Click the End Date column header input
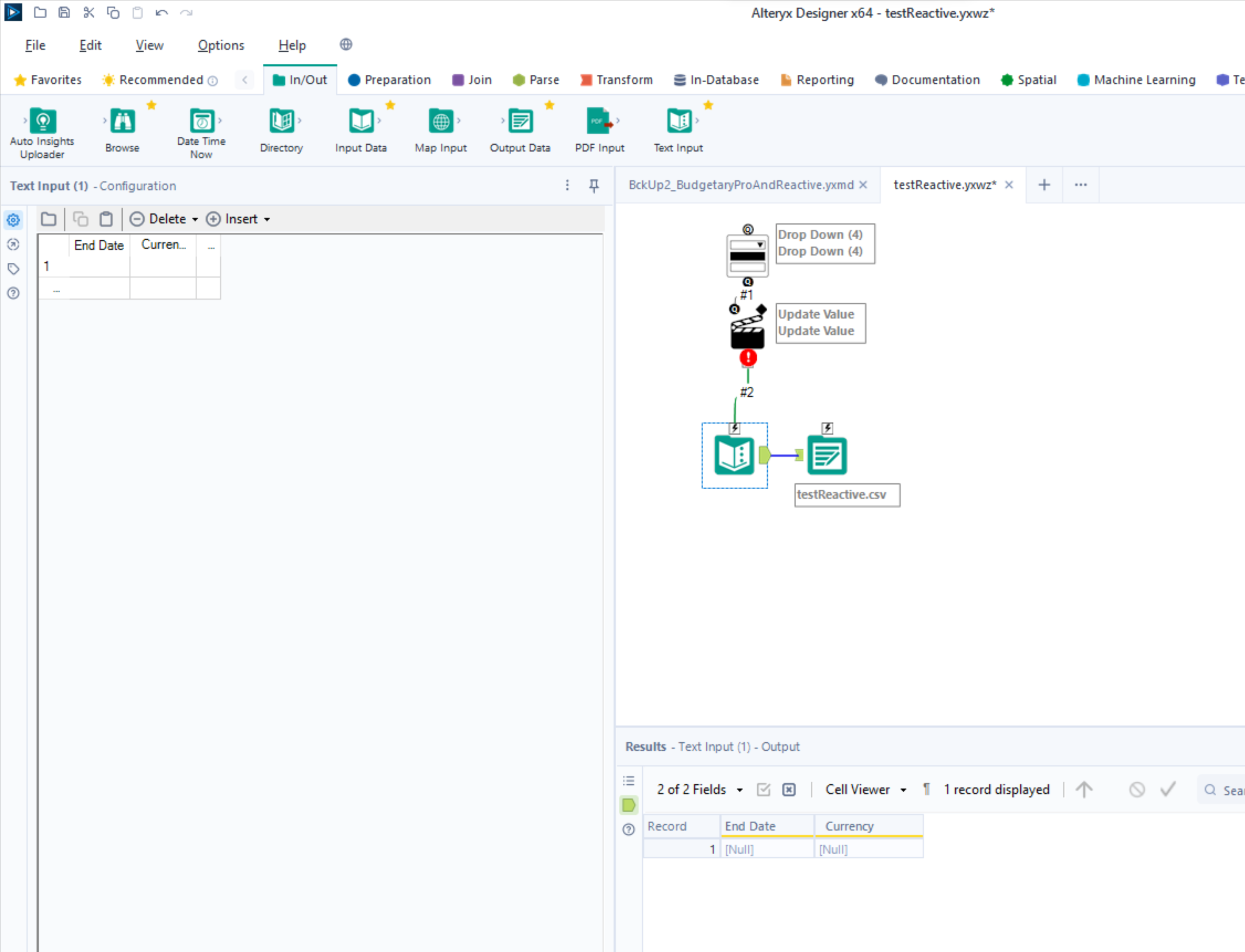 tap(97, 244)
